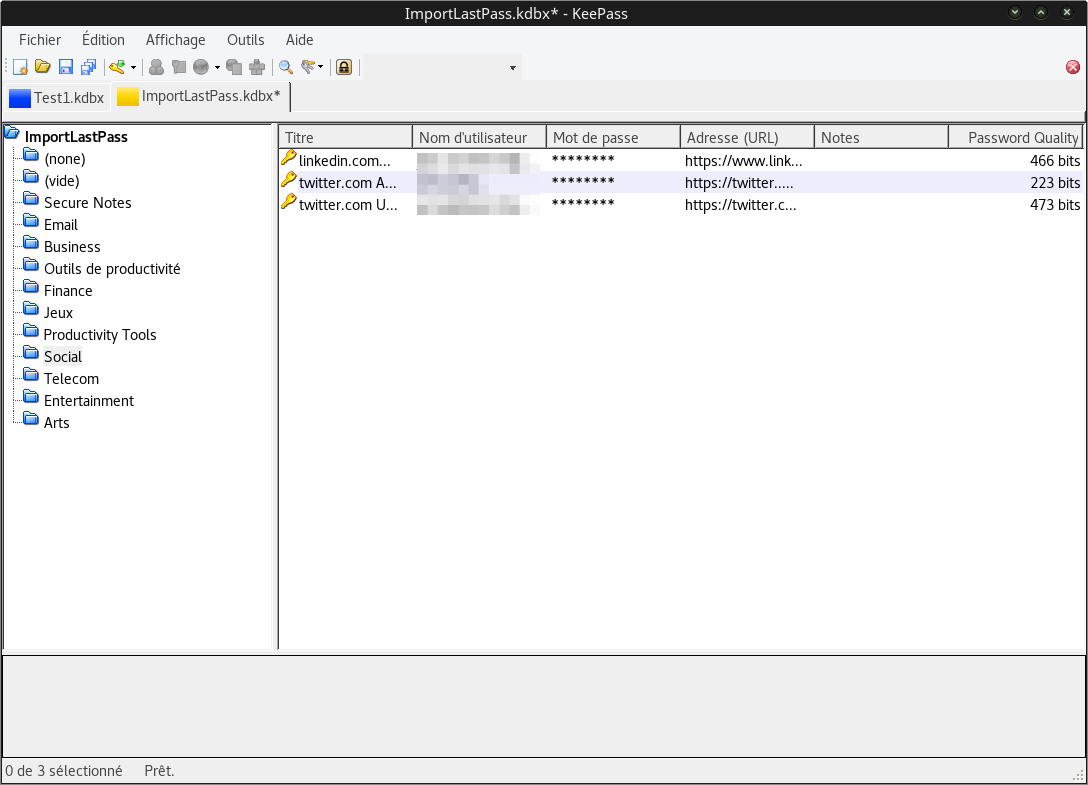The height and width of the screenshot is (785, 1088).
Task: Click the twitter.com U... key icon
Action: click(289, 203)
